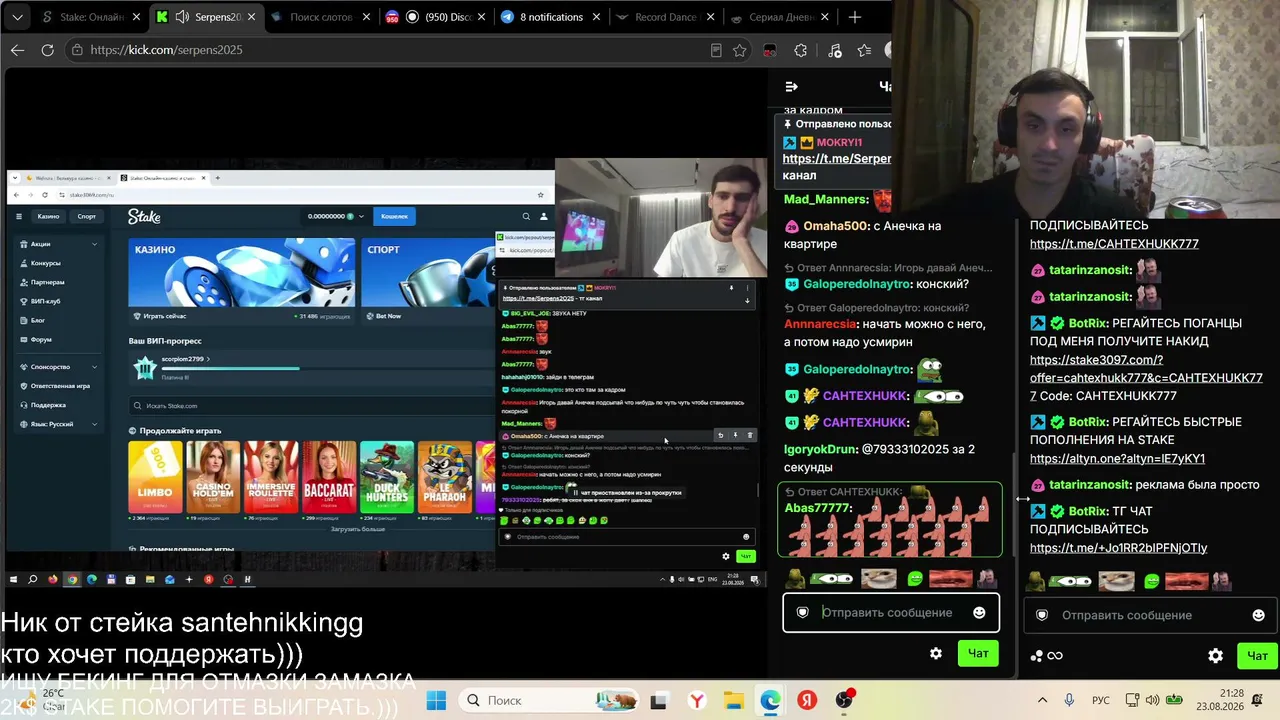1280x720 pixels.
Task: Click the left chat message input field
Action: coord(891,612)
